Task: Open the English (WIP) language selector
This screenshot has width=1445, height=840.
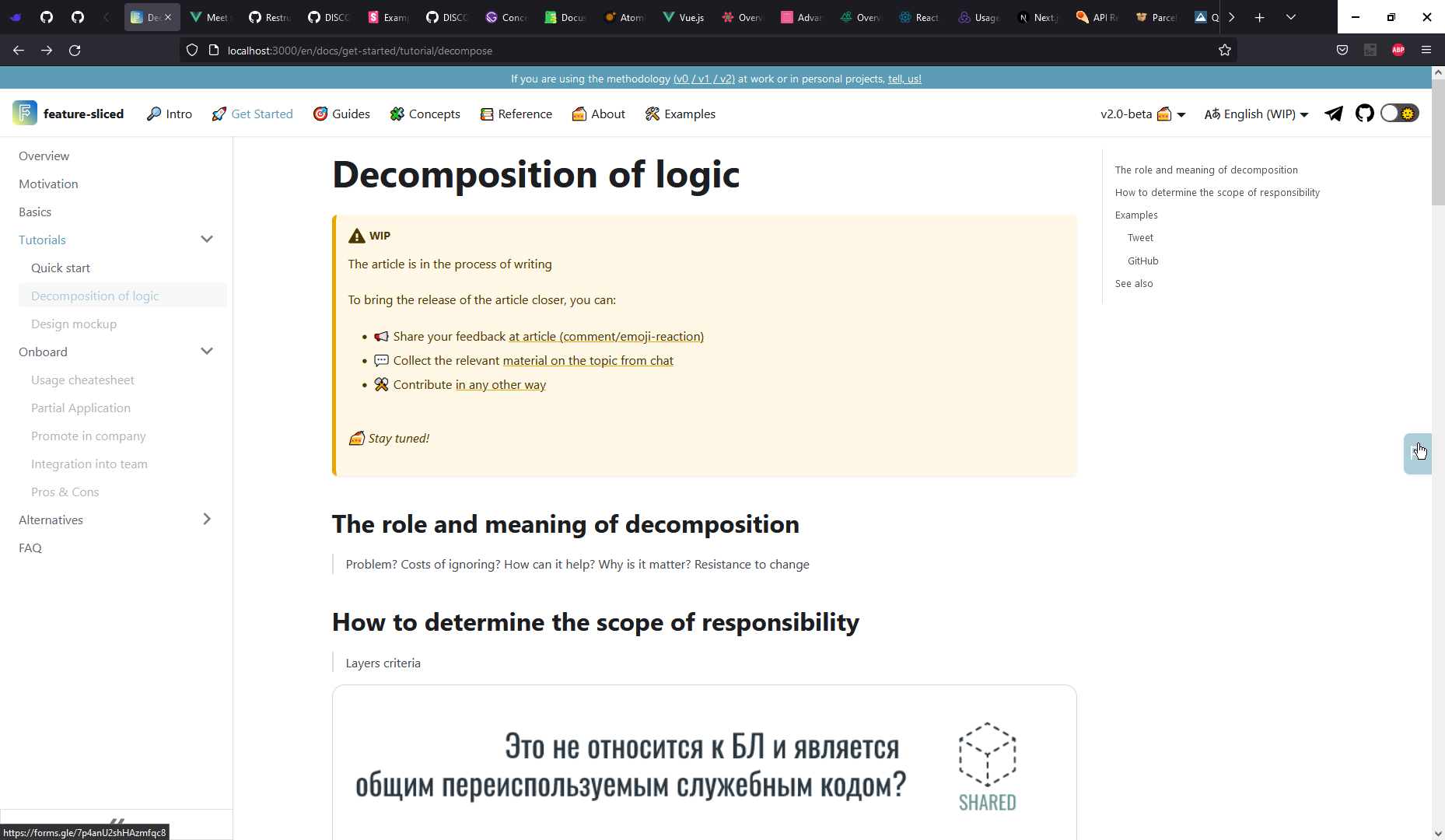Action: point(1254,114)
